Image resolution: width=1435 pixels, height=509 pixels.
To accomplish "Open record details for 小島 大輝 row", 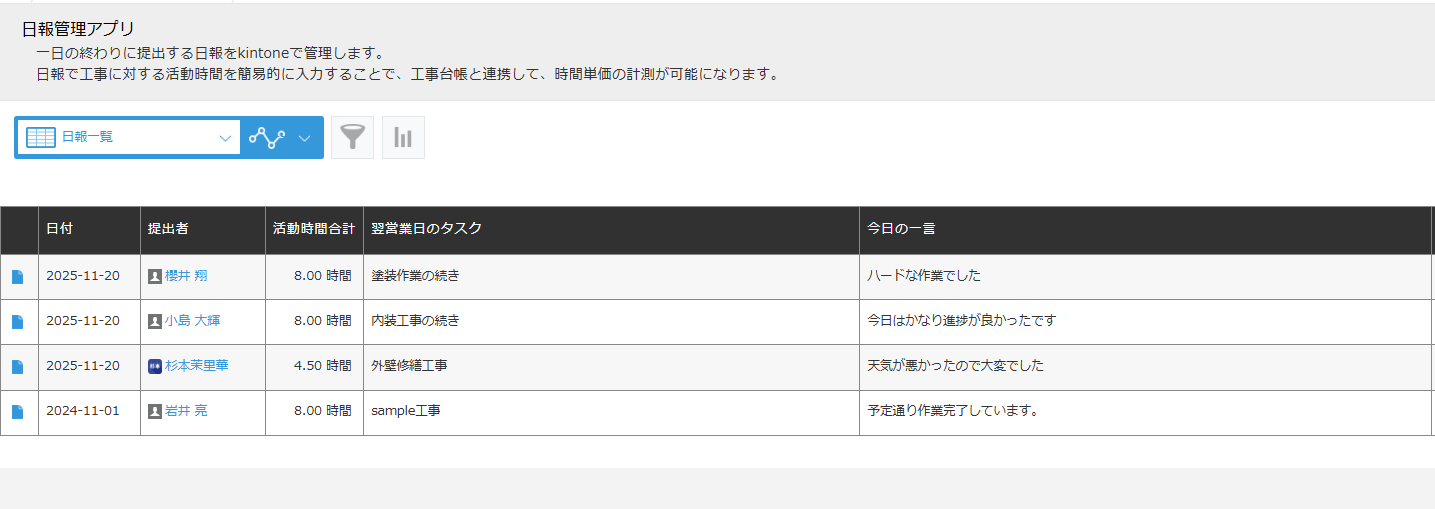I will tap(18, 322).
